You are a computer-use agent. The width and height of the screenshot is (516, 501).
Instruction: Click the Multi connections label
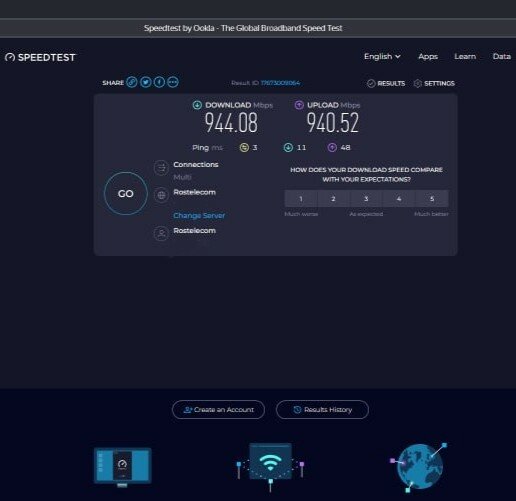pos(182,177)
